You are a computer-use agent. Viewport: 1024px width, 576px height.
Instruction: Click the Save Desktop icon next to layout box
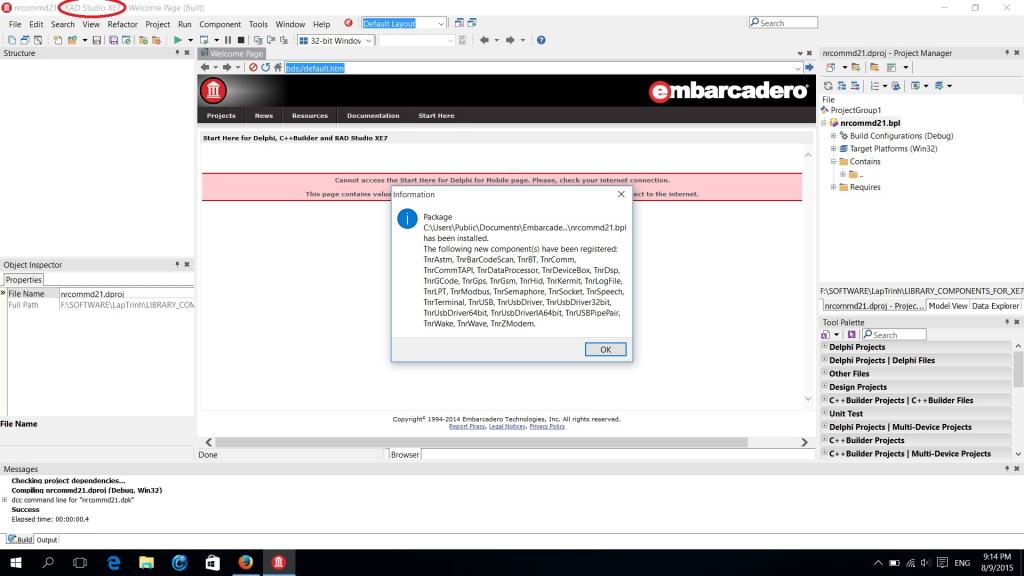tap(459, 23)
